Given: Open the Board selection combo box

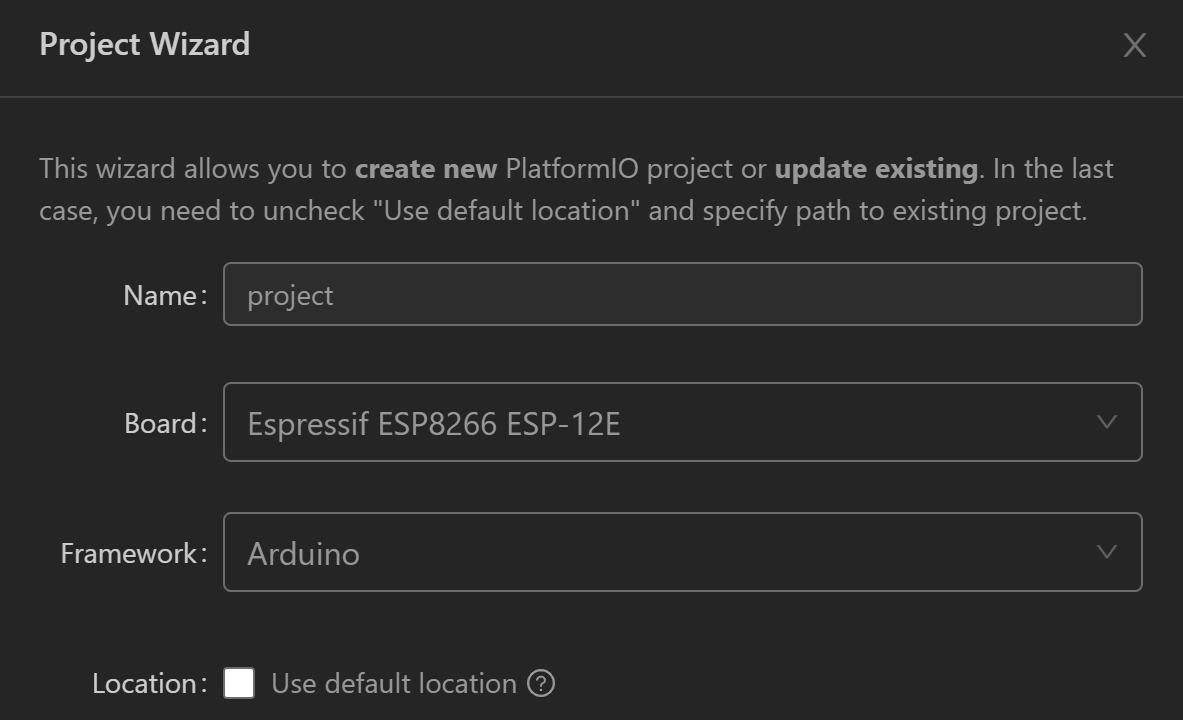Looking at the screenshot, I should (x=682, y=422).
